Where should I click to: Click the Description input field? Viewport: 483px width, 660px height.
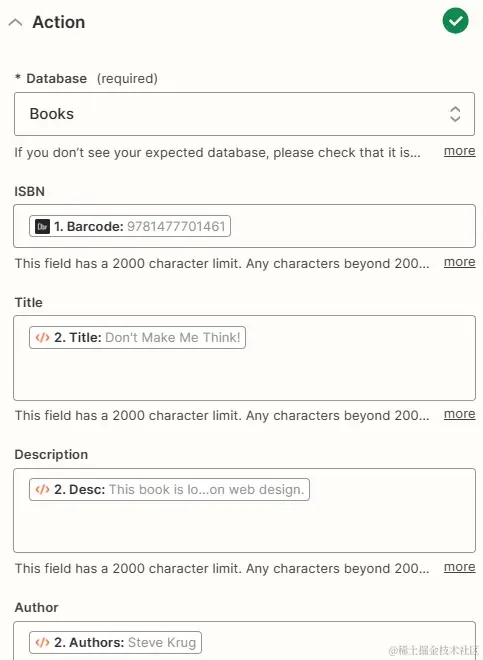click(244, 510)
